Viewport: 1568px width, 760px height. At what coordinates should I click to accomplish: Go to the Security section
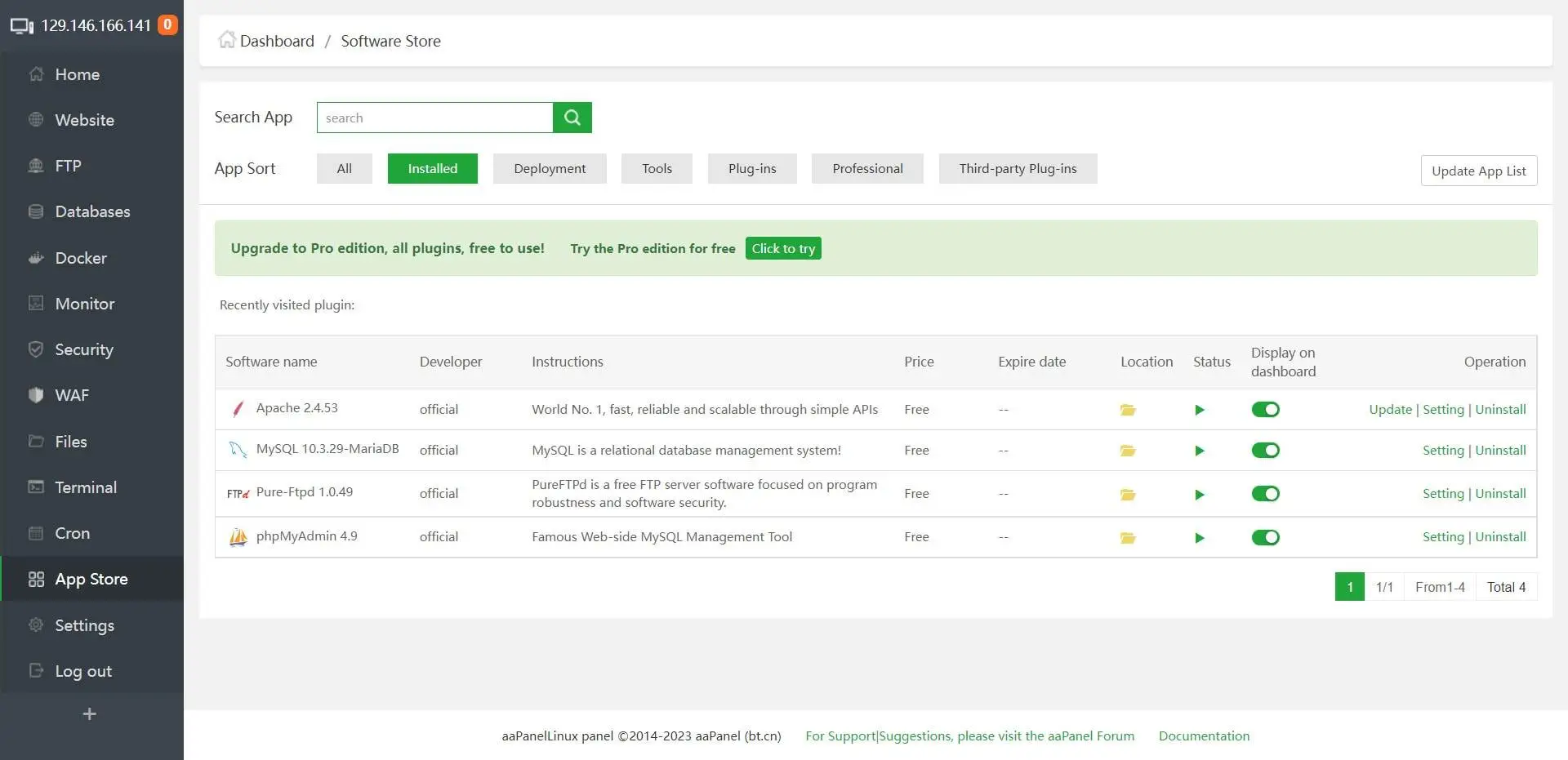coord(91,349)
